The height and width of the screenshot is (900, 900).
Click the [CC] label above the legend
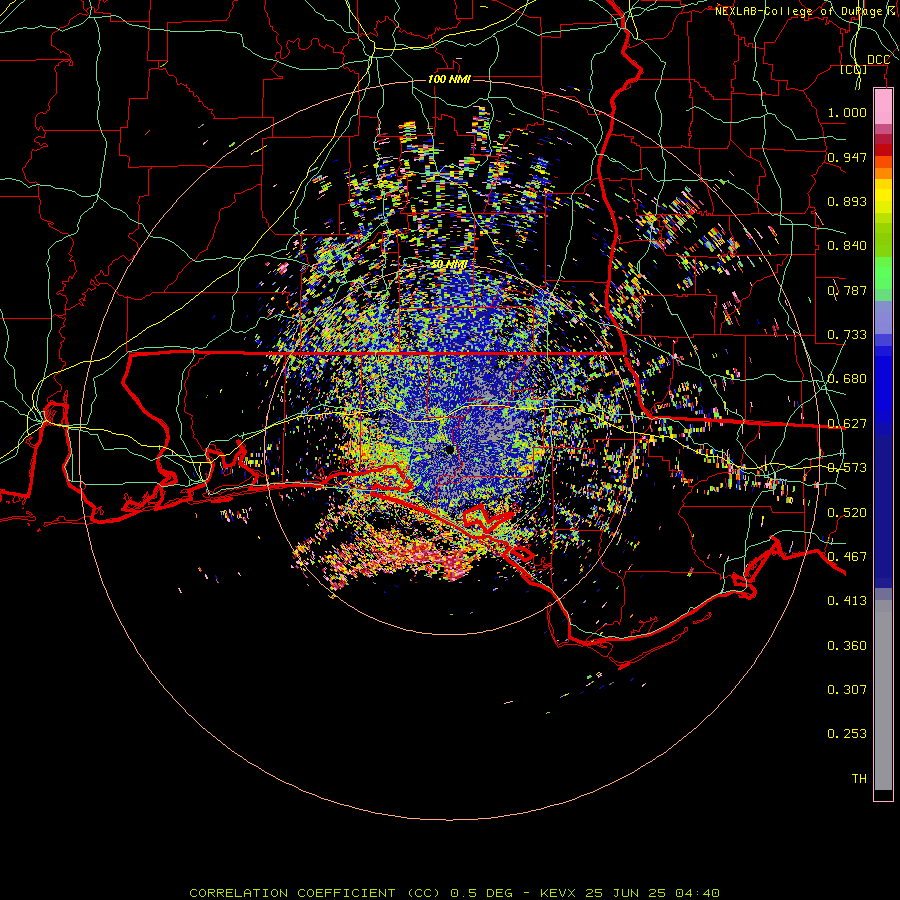[854, 69]
